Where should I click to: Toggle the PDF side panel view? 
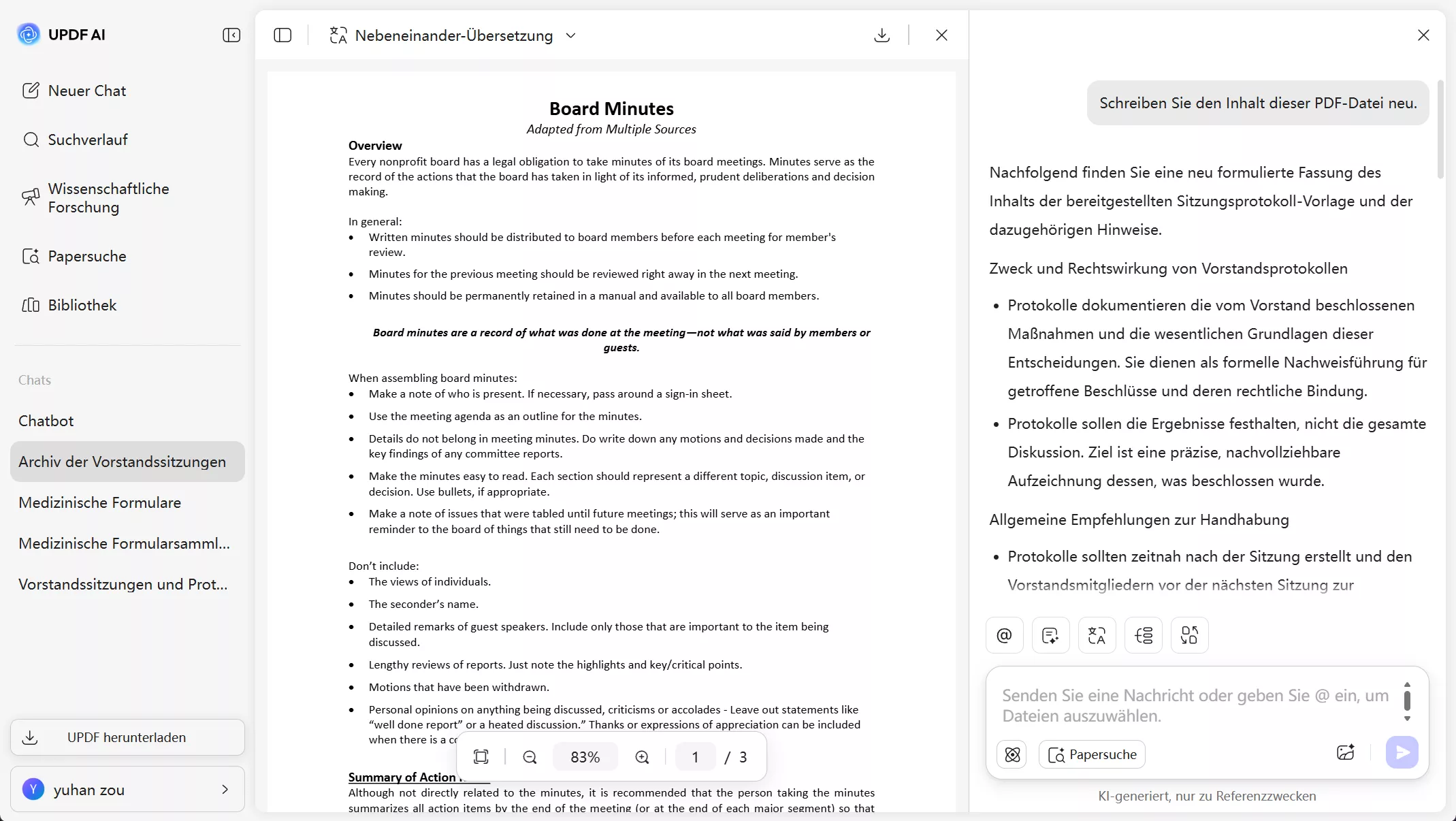[x=282, y=35]
